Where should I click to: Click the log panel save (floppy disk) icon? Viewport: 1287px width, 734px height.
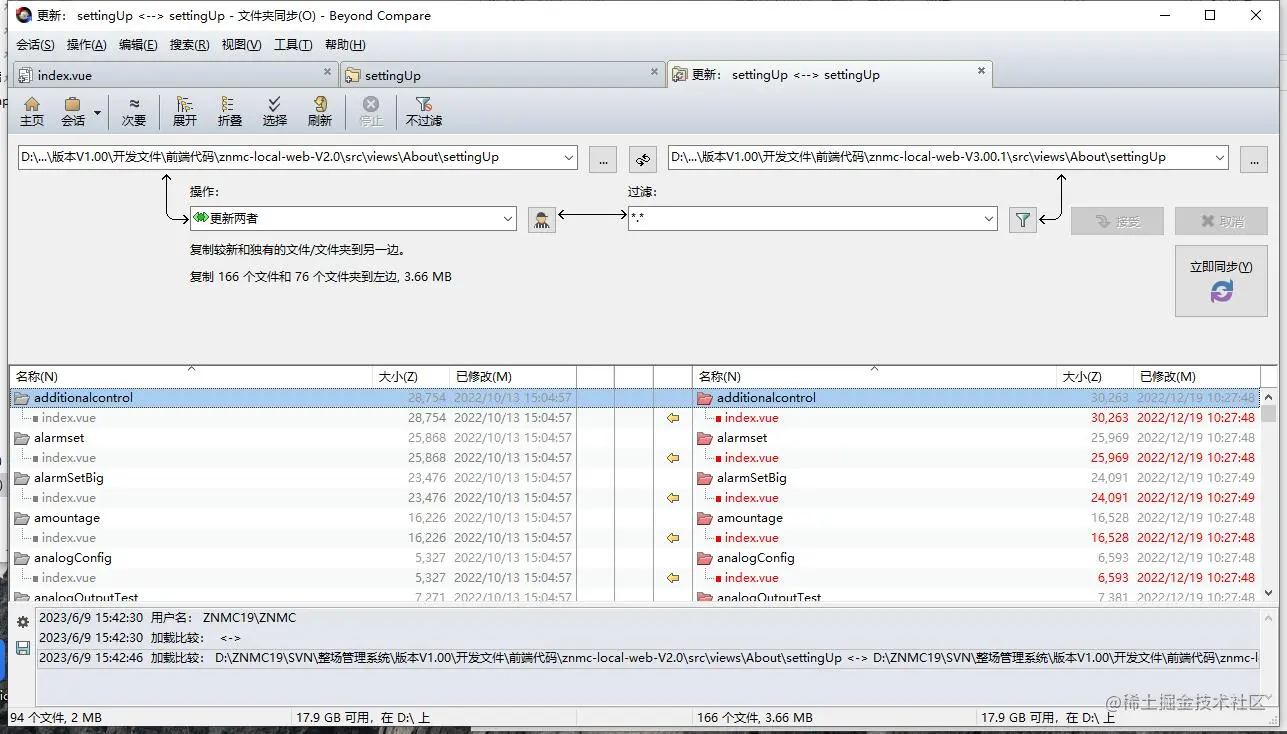pos(23,648)
